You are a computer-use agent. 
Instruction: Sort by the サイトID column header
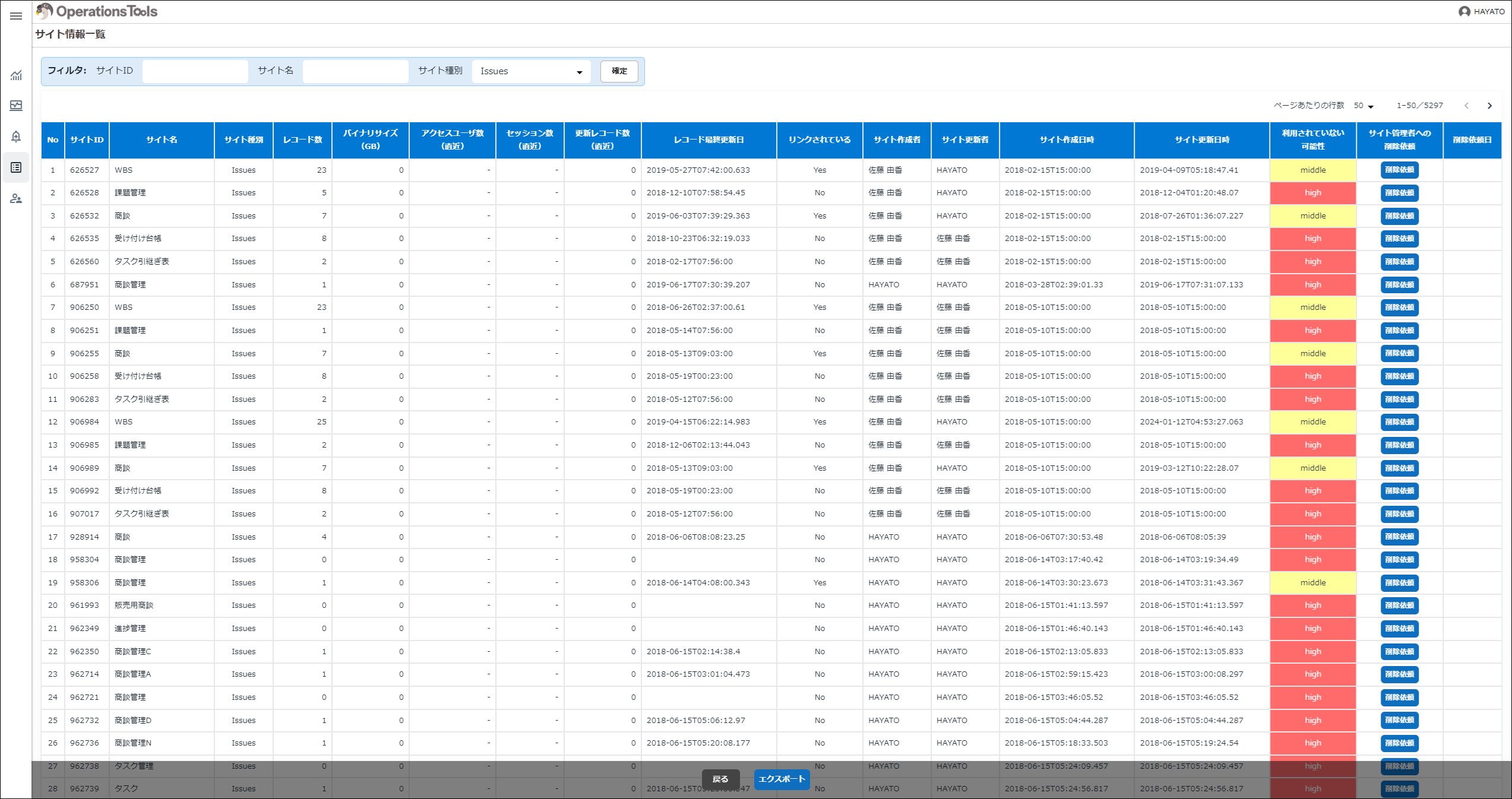pyautogui.click(x=87, y=140)
